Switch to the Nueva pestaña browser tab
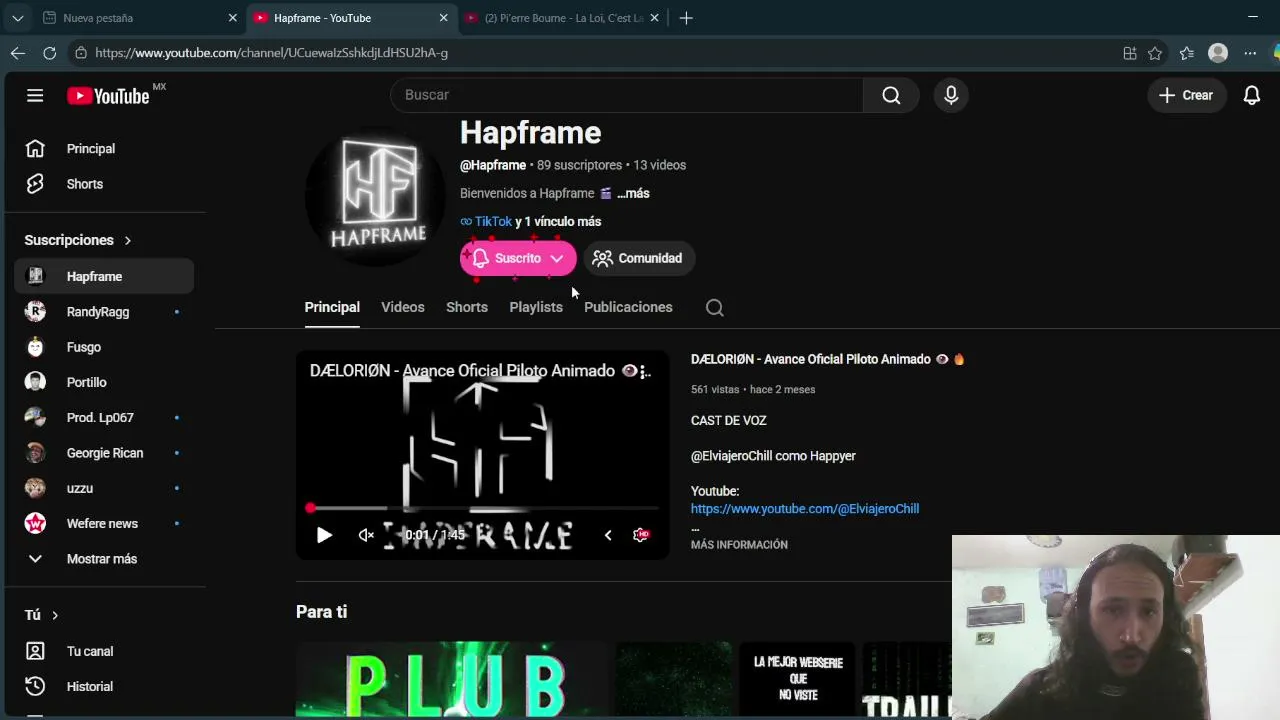The height and width of the screenshot is (720, 1280). point(140,18)
